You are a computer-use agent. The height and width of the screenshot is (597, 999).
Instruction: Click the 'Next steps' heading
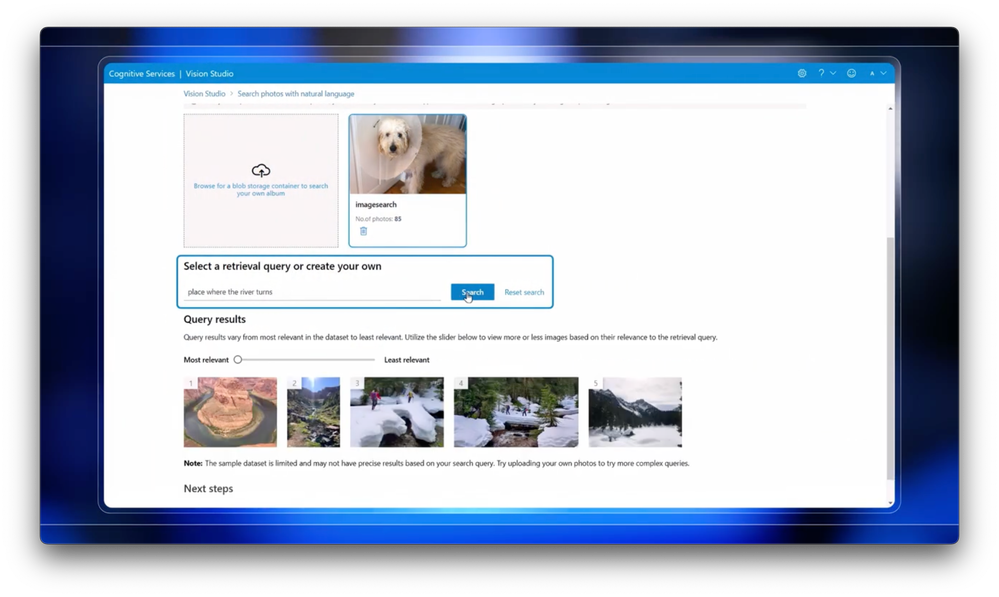coord(208,489)
